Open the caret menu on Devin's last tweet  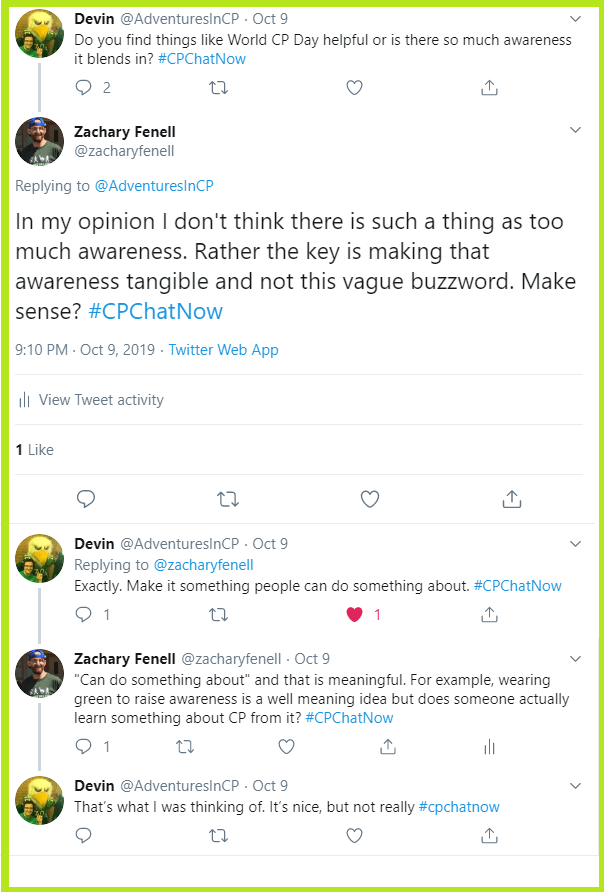pyautogui.click(x=575, y=785)
